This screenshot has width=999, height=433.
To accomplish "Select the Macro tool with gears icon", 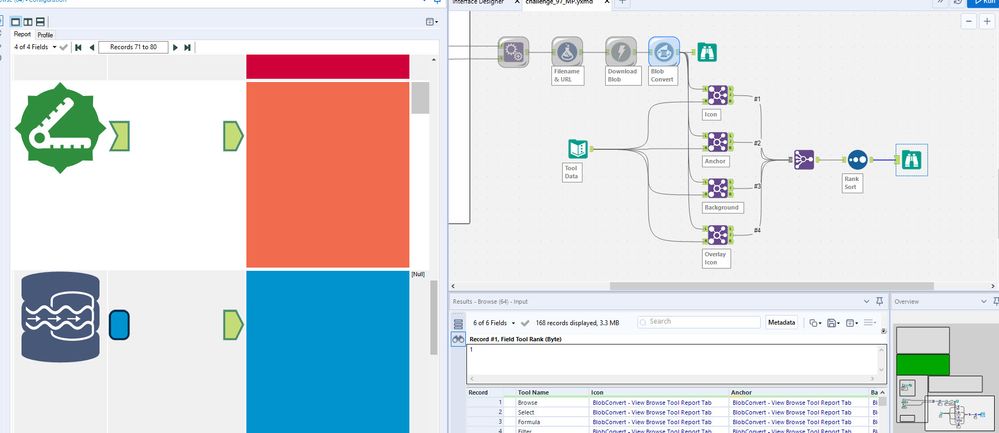I will pos(513,52).
